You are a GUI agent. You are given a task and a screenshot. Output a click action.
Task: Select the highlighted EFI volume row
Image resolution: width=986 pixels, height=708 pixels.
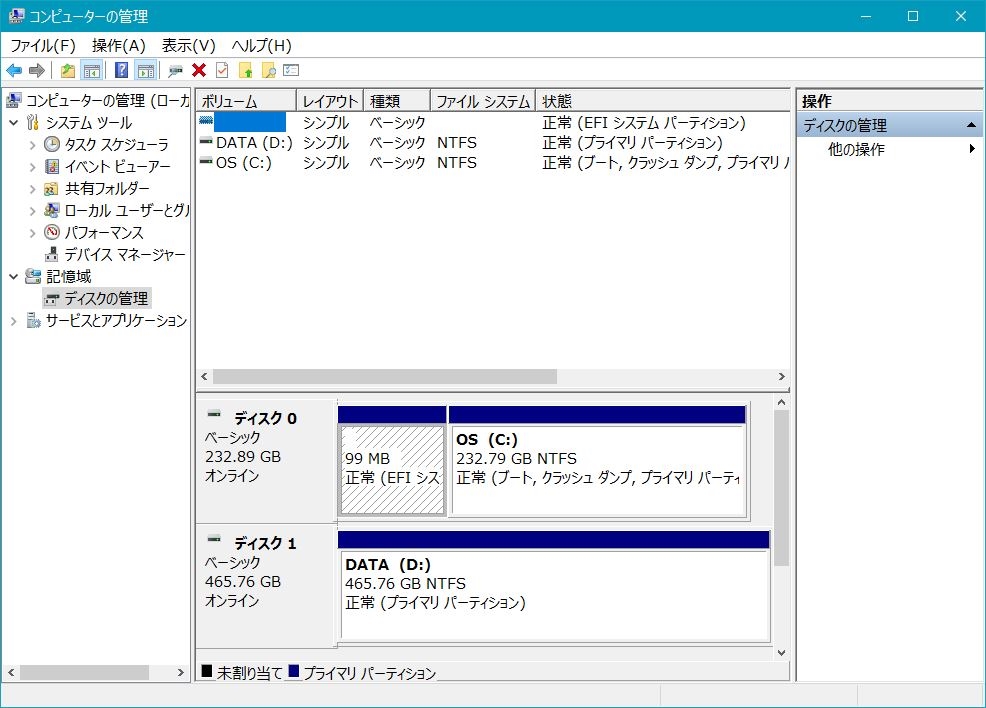pos(494,122)
